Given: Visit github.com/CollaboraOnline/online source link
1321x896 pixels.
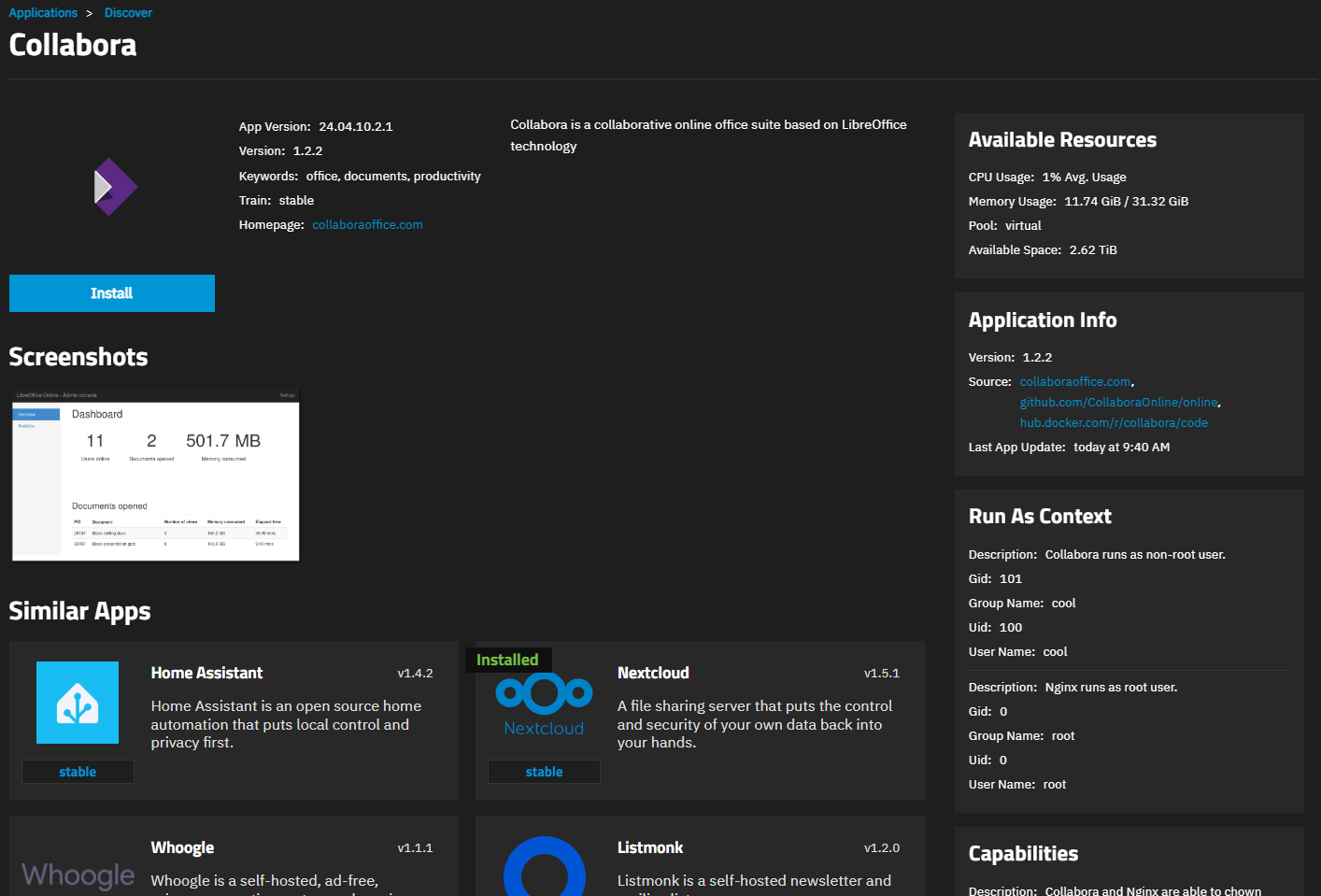Looking at the screenshot, I should coord(1118,403).
